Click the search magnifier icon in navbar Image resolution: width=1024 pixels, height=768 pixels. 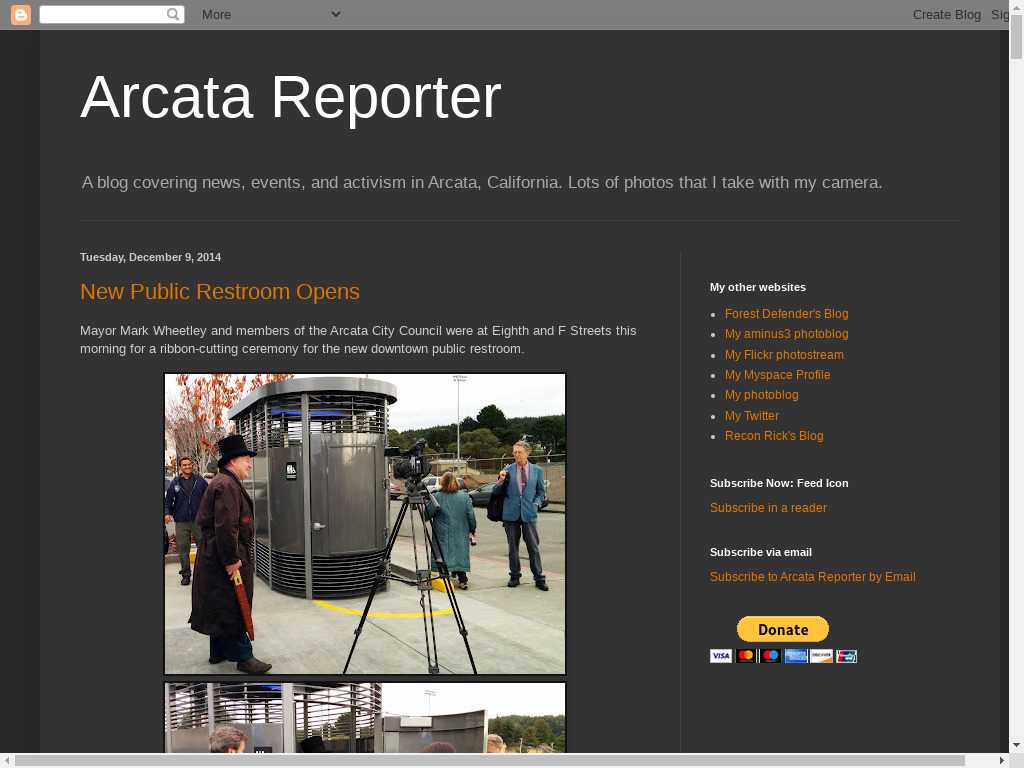173,14
